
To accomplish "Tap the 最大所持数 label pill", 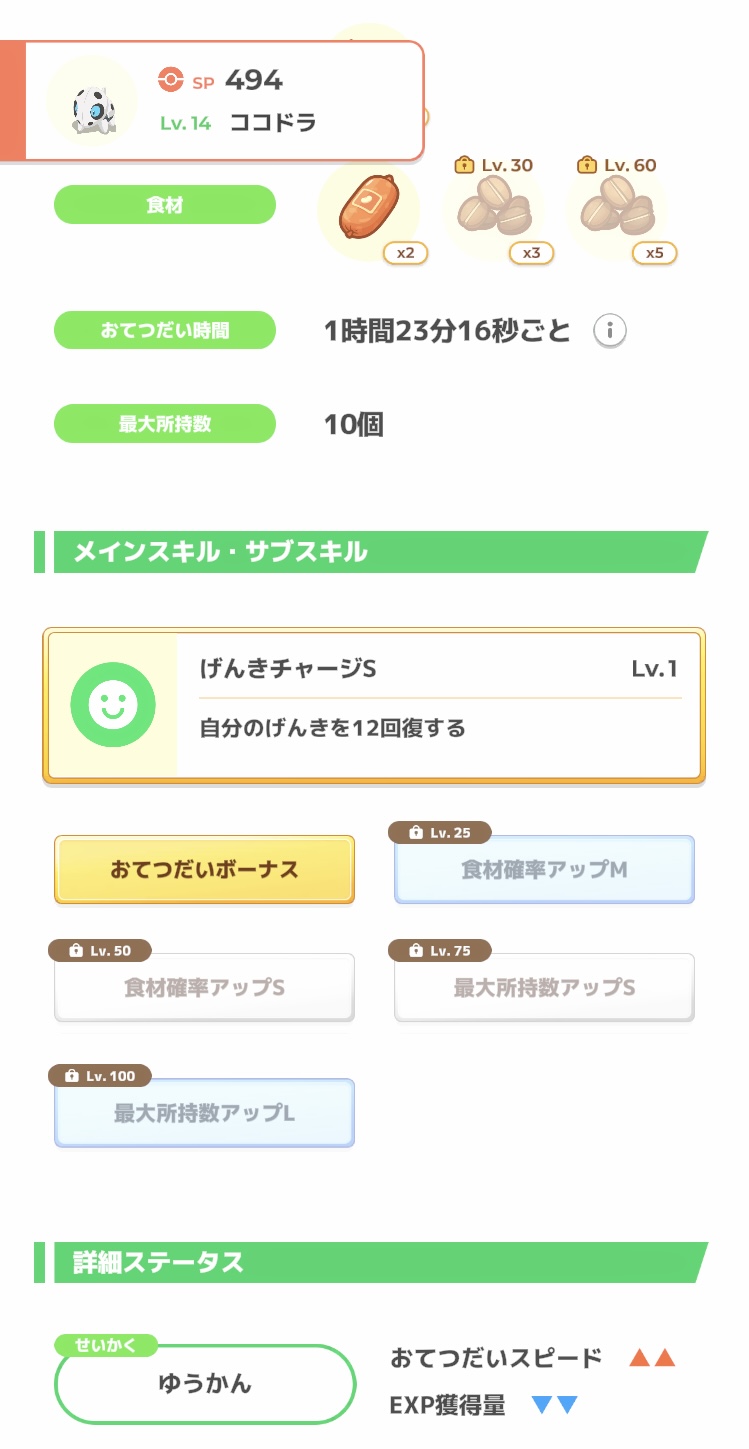I will (164, 424).
